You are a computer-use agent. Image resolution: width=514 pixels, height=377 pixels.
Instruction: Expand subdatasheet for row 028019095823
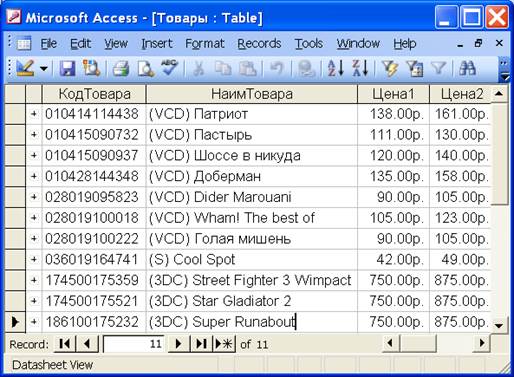[x=34, y=197]
